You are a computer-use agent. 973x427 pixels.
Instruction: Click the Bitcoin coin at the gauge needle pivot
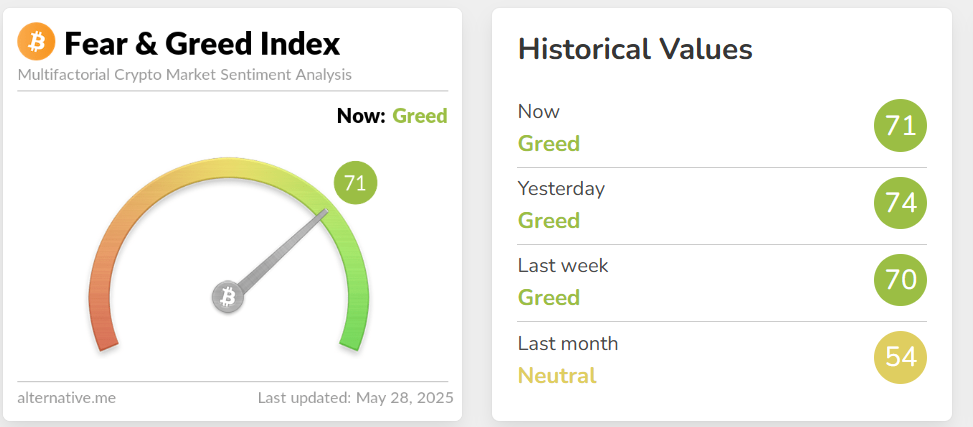coord(228,297)
